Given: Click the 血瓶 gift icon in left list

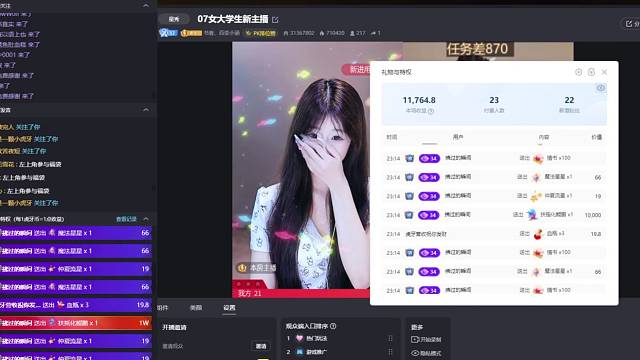Looking at the screenshot, I should (x=61, y=304).
